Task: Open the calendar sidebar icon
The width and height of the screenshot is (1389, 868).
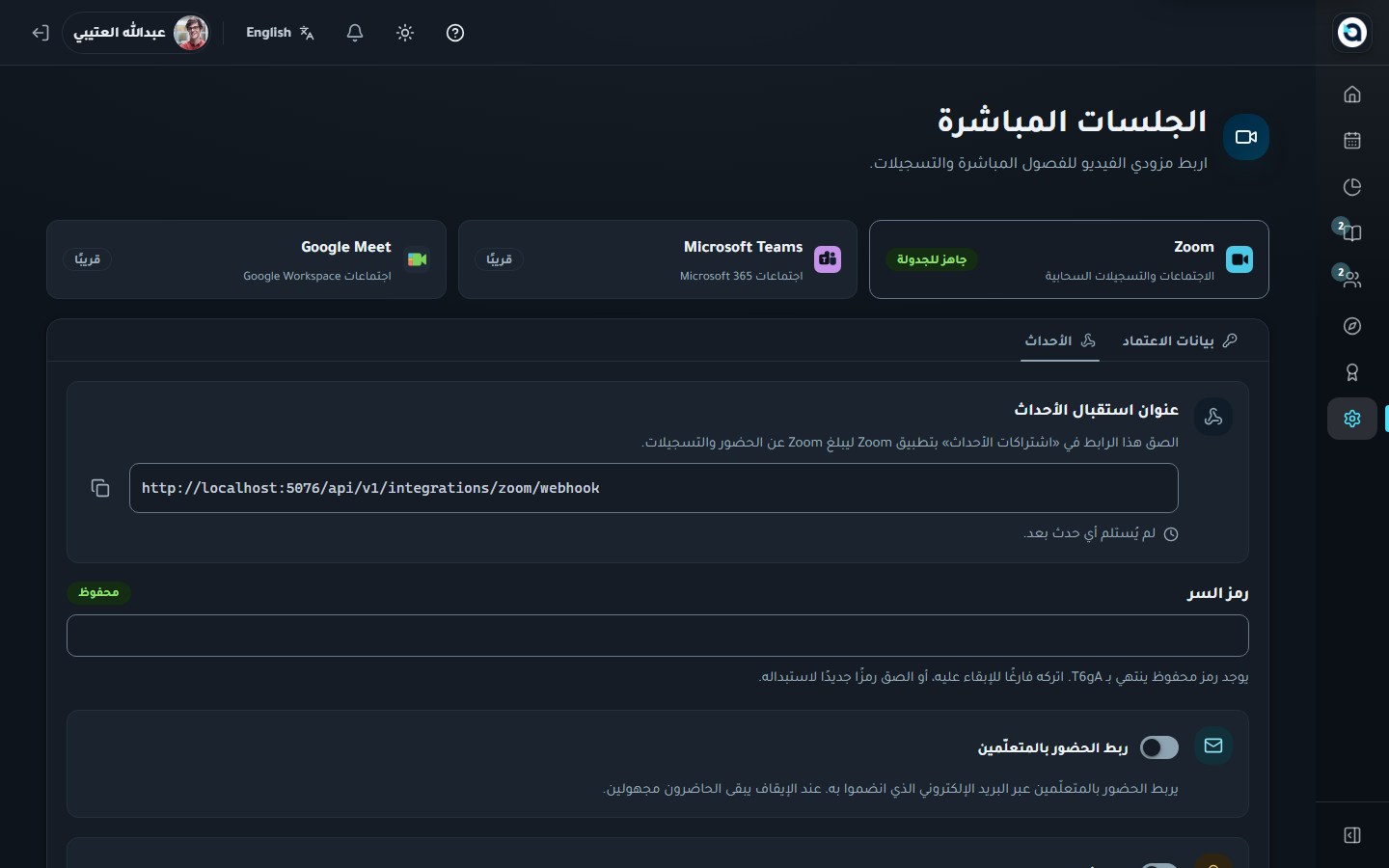Action: [1352, 140]
